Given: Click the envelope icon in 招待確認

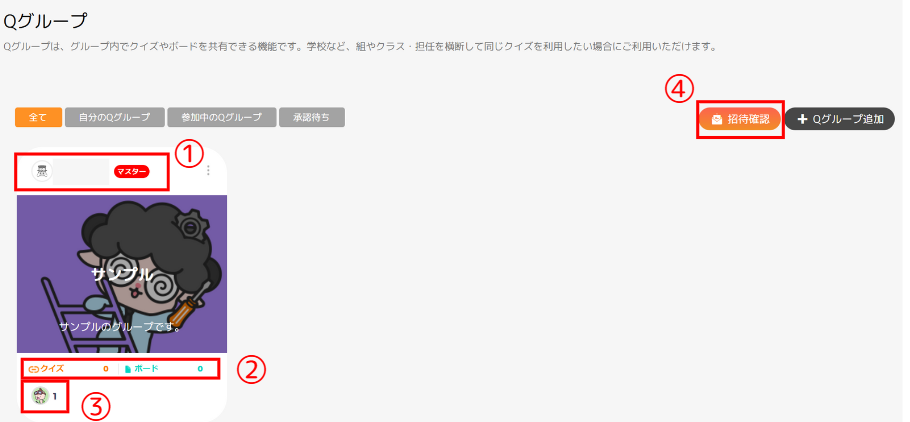Looking at the screenshot, I should (717, 120).
